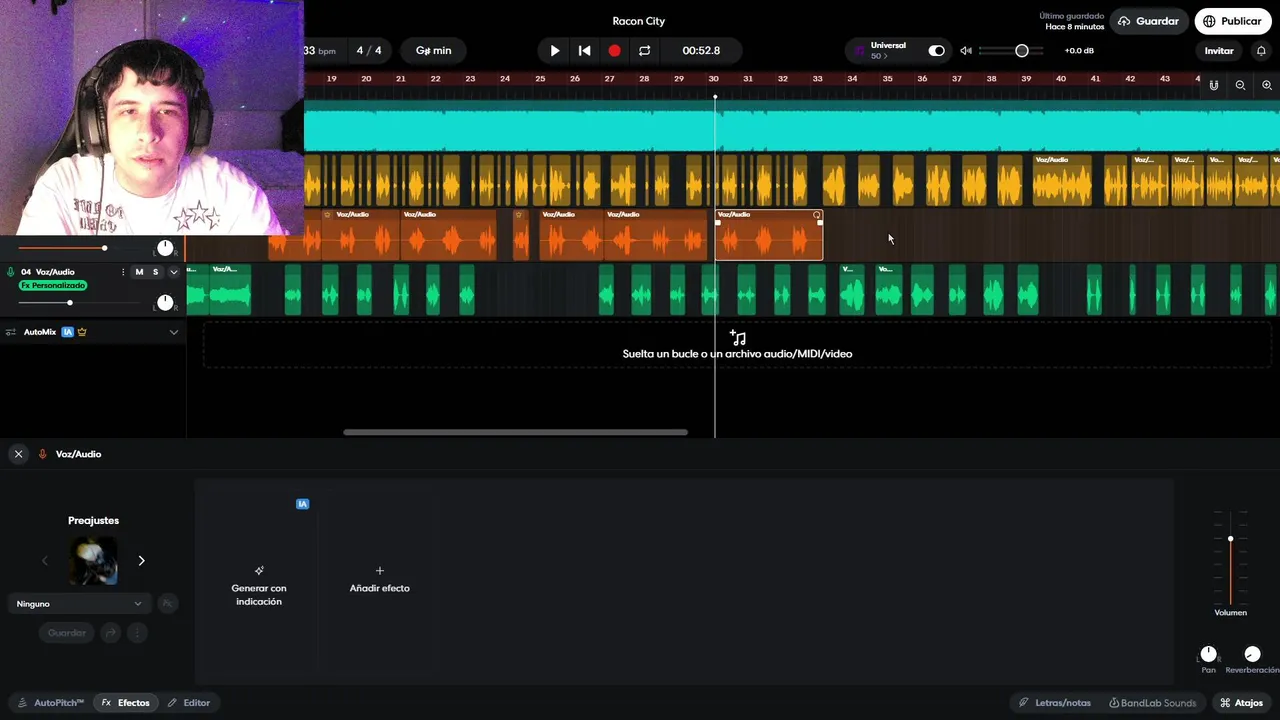The height and width of the screenshot is (720, 1280).
Task: Open the Fx Personalizado effects badge
Action: [53, 286]
